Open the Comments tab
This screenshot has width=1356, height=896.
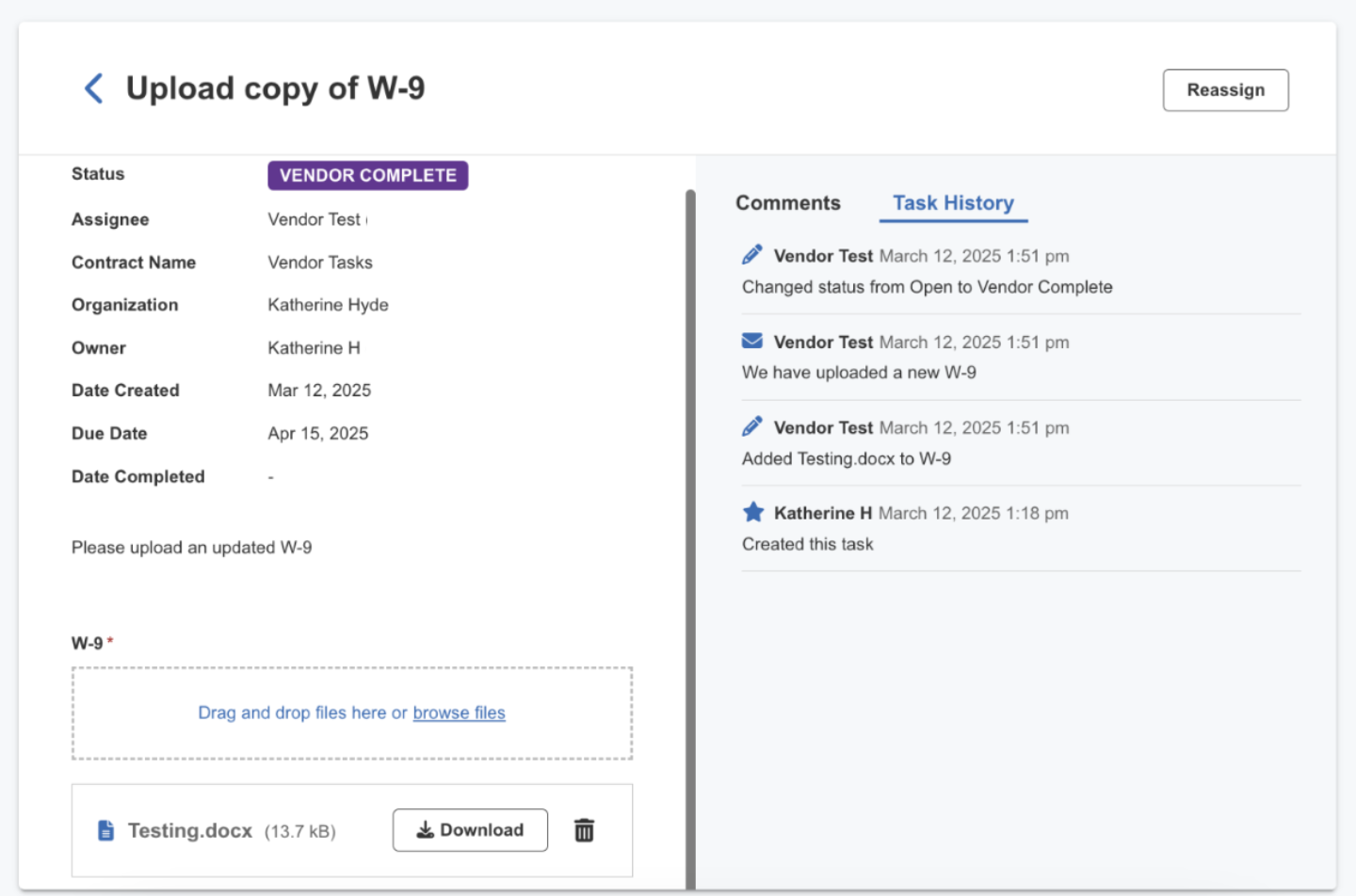[787, 203]
